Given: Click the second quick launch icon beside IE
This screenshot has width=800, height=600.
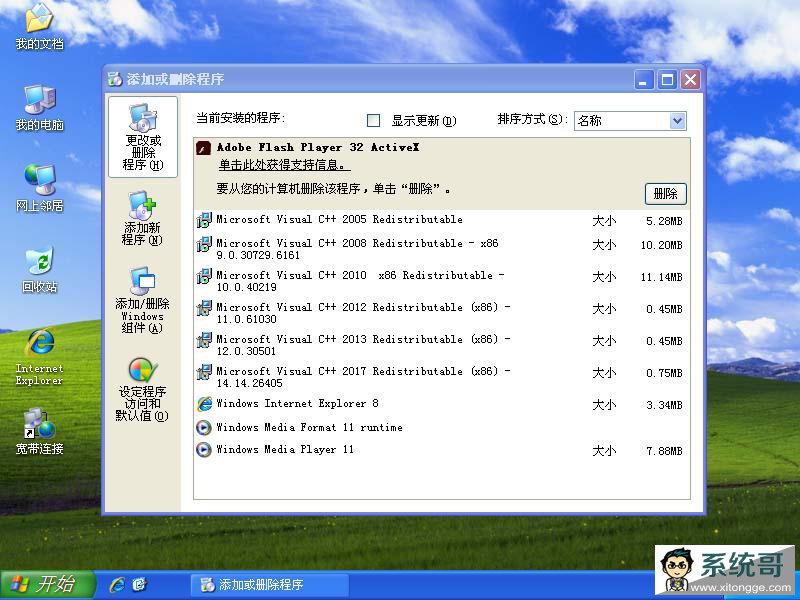Looking at the screenshot, I should [x=139, y=584].
